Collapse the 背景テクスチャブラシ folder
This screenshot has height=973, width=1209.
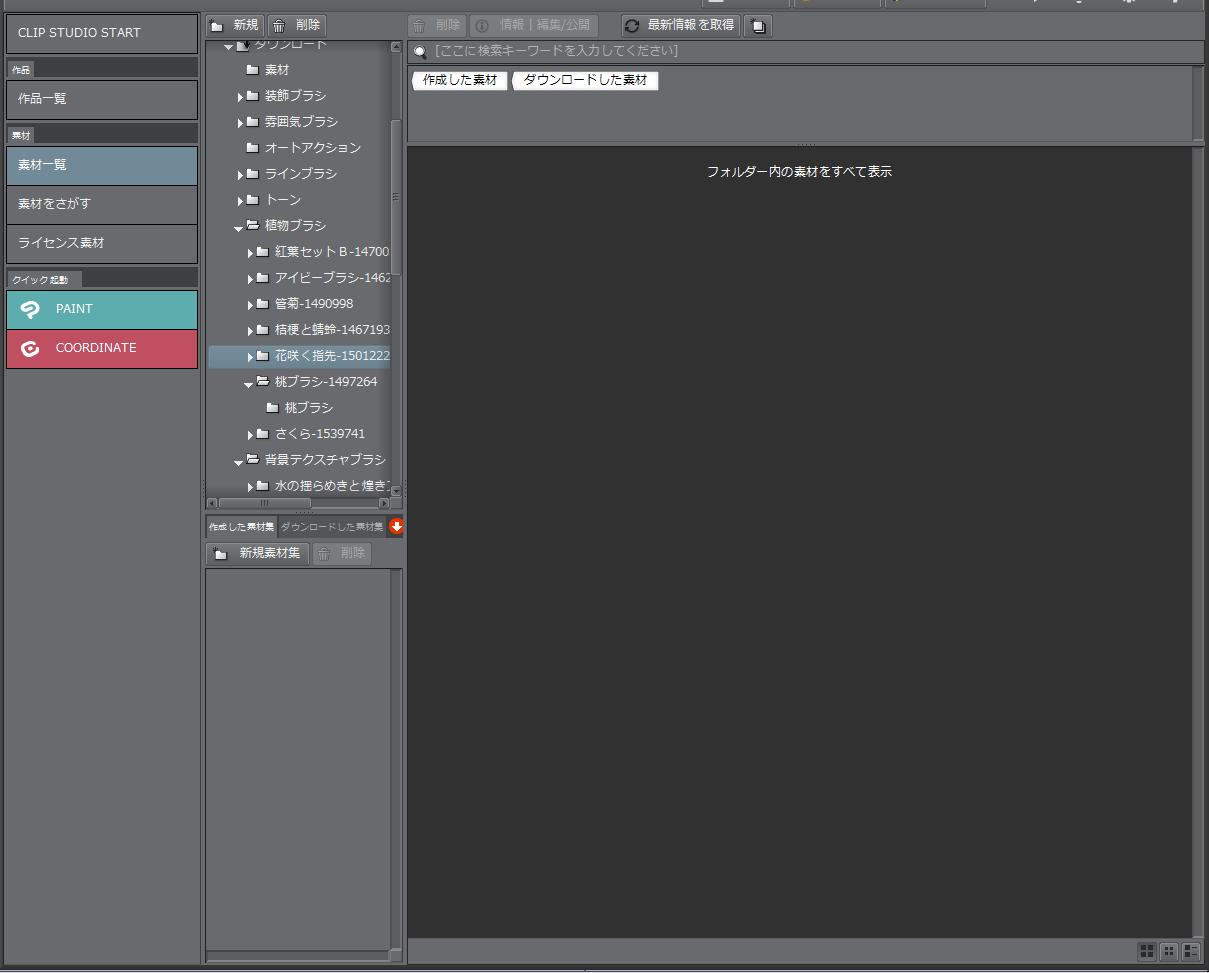[x=239, y=462]
